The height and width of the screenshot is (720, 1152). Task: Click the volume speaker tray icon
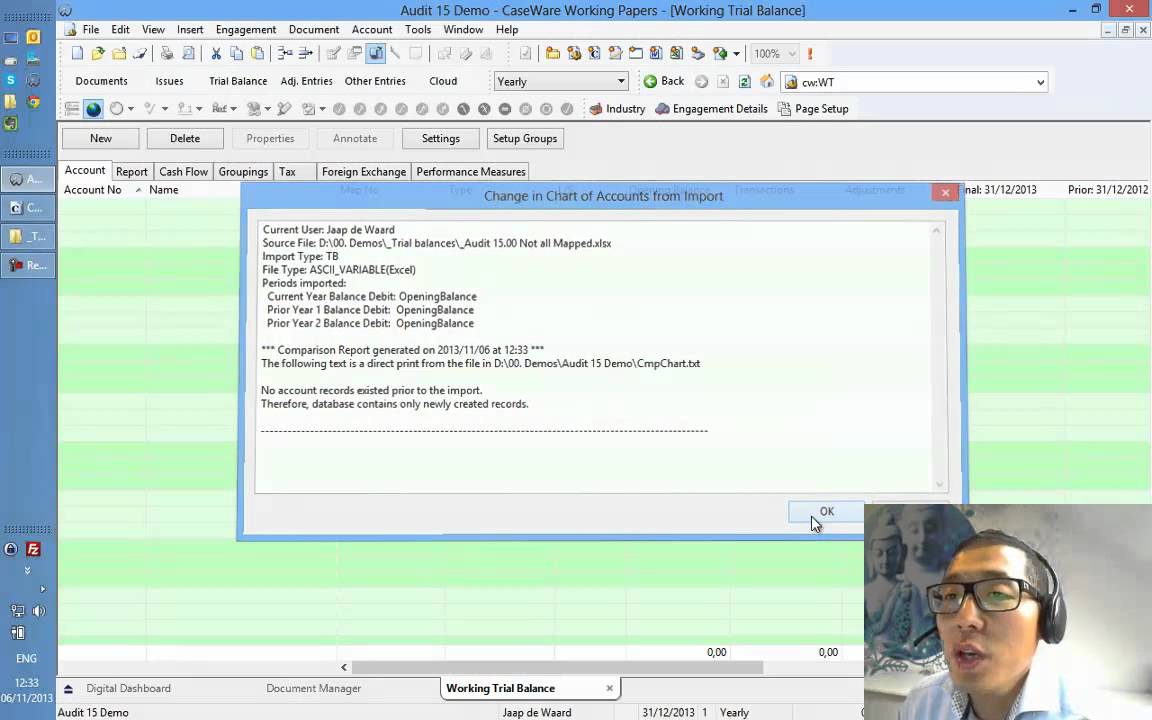pos(38,611)
